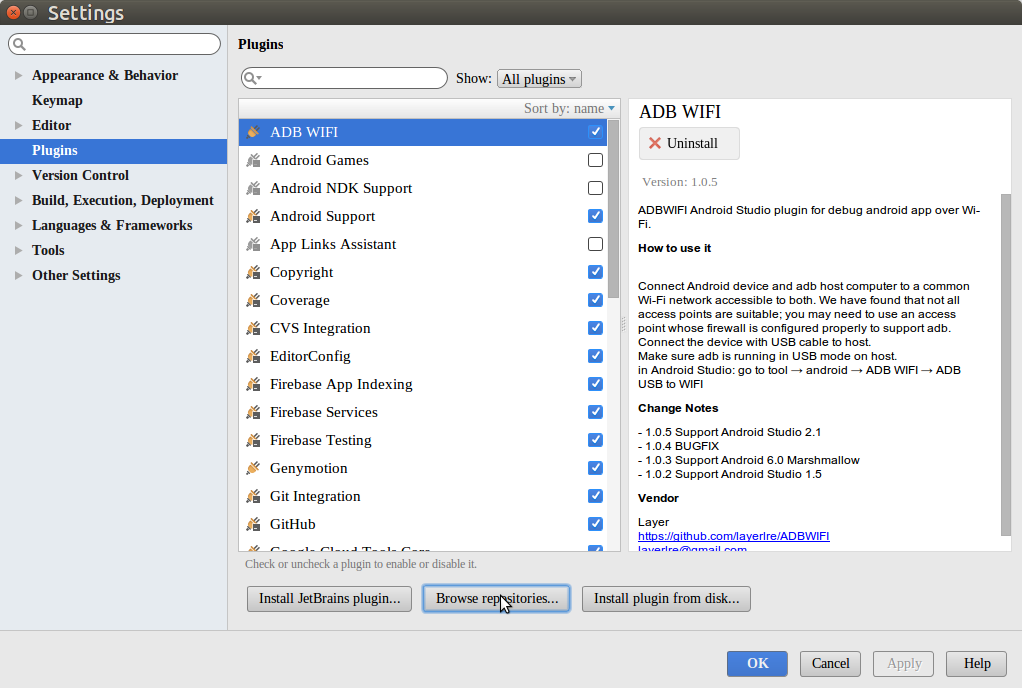
Task: Enable the Android NDK Support checkbox
Action: coord(595,188)
